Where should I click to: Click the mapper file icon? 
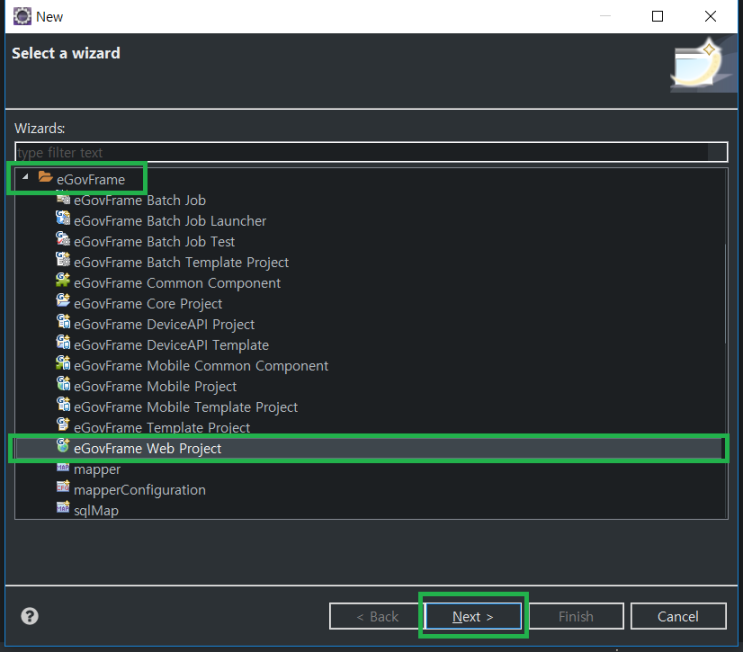[x=63, y=467]
